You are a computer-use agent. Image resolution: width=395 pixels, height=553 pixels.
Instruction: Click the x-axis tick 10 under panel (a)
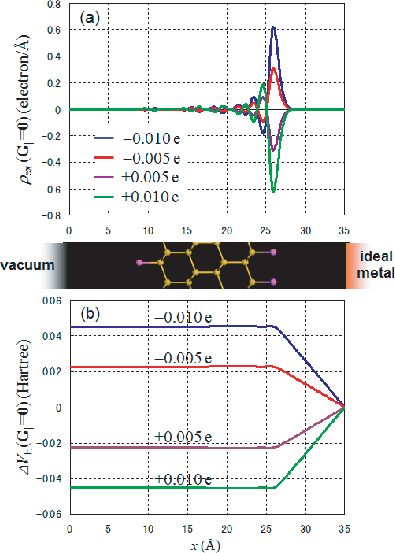tap(148, 231)
